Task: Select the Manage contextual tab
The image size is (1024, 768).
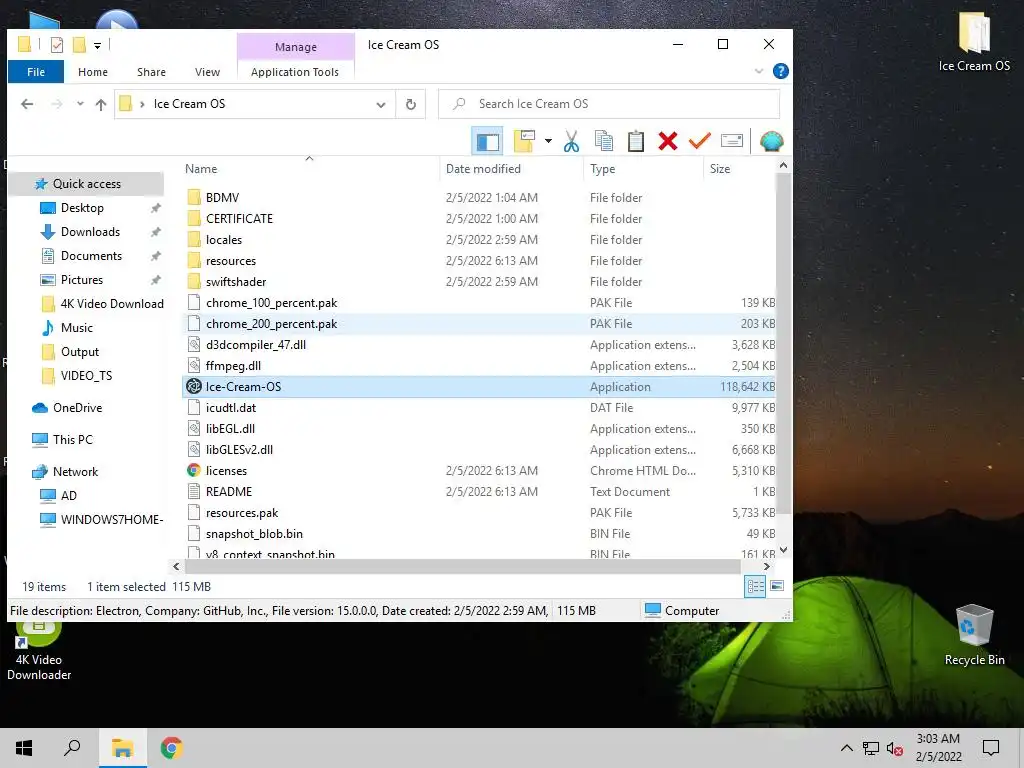Action: click(296, 47)
